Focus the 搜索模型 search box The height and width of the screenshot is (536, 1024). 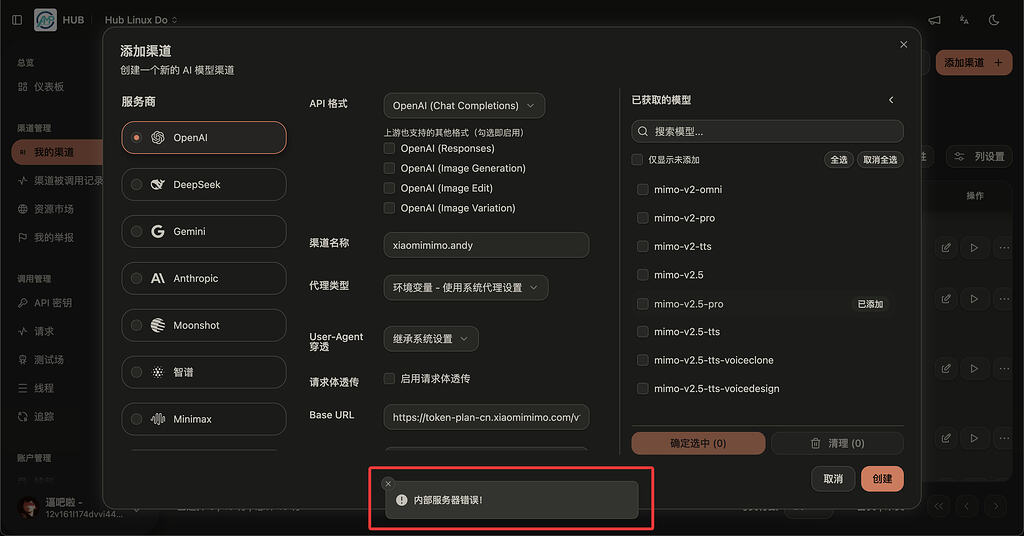tap(767, 131)
